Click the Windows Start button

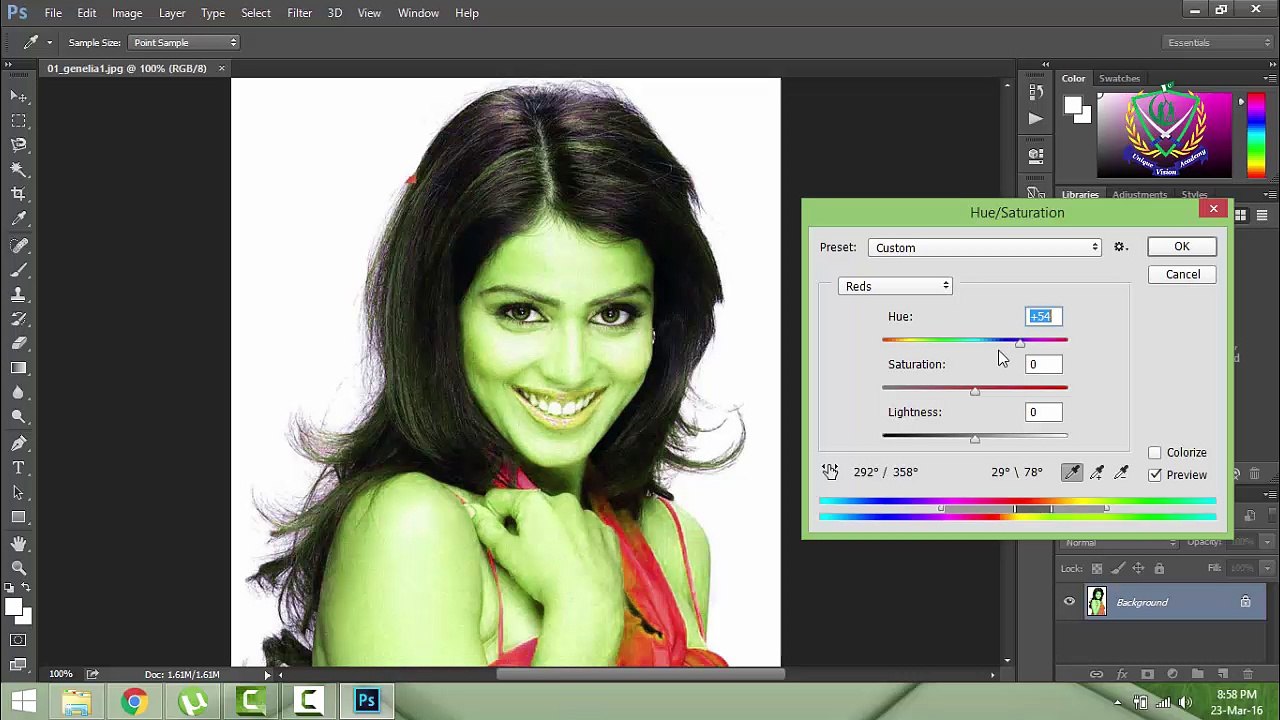[x=22, y=701]
